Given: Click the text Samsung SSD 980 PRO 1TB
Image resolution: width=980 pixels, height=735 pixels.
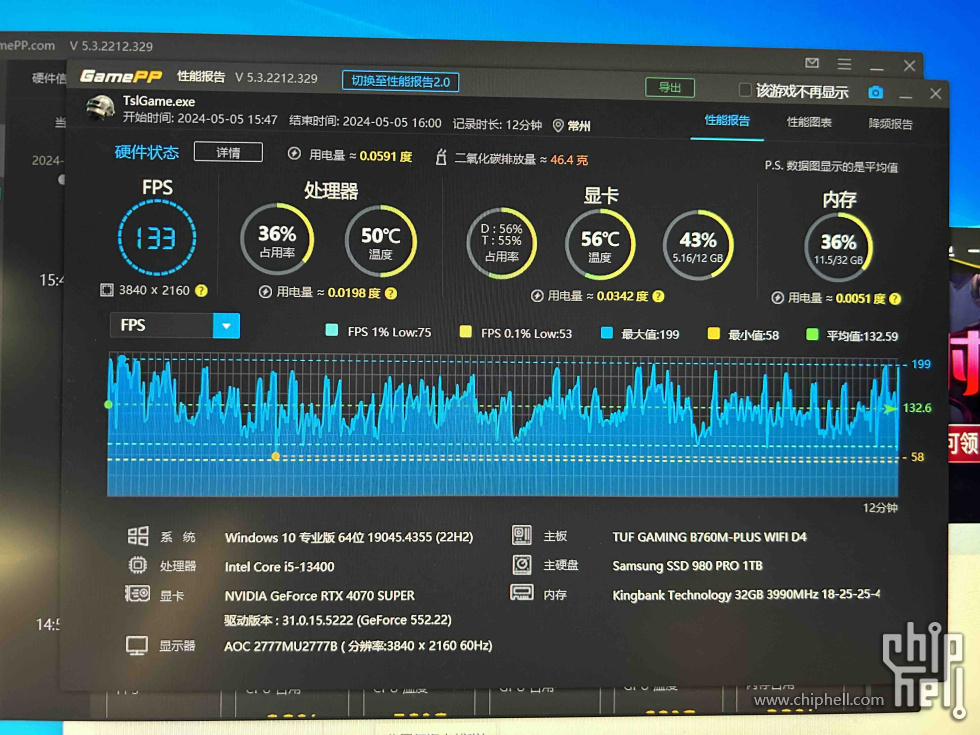Looking at the screenshot, I should 687,566.
